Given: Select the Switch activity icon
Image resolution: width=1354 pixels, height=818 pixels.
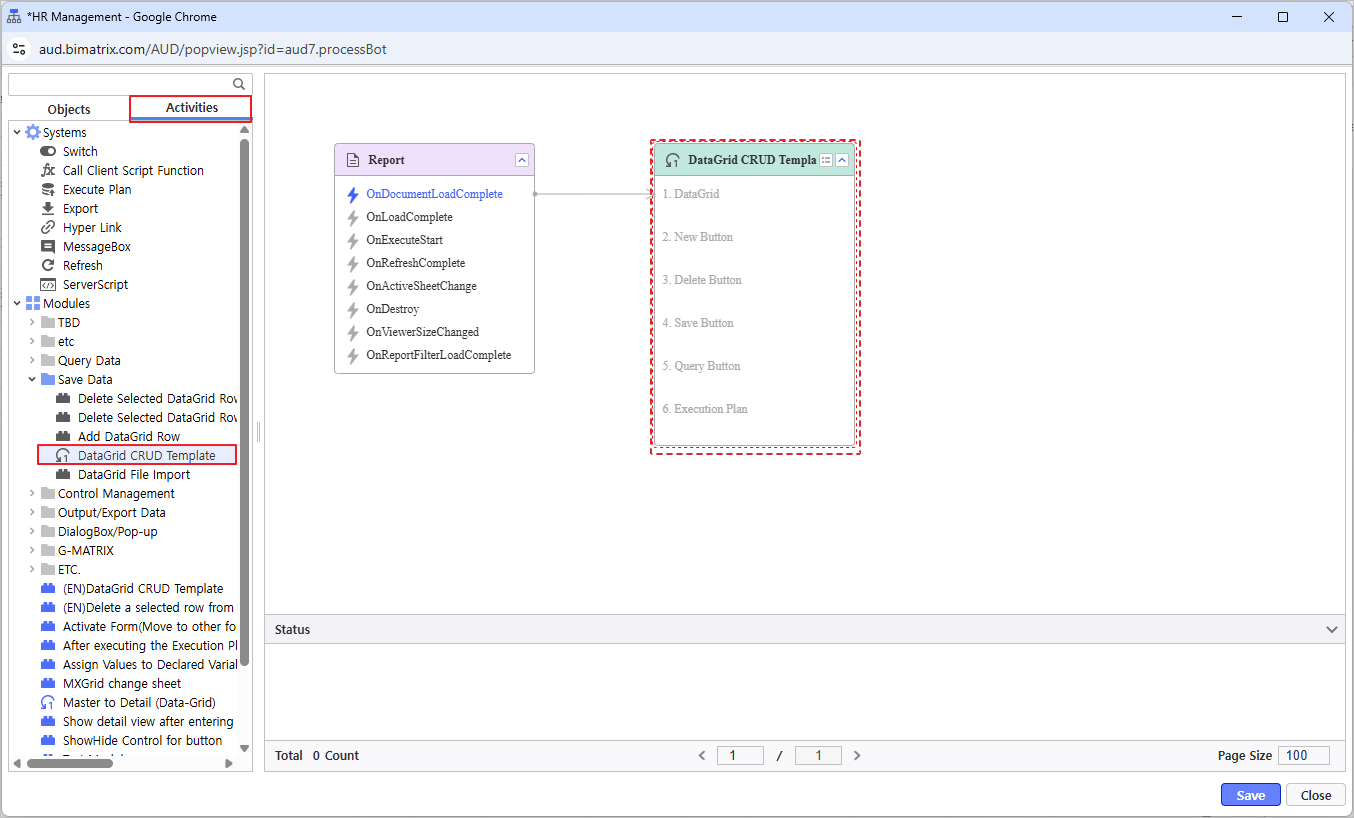Looking at the screenshot, I should coord(48,152).
